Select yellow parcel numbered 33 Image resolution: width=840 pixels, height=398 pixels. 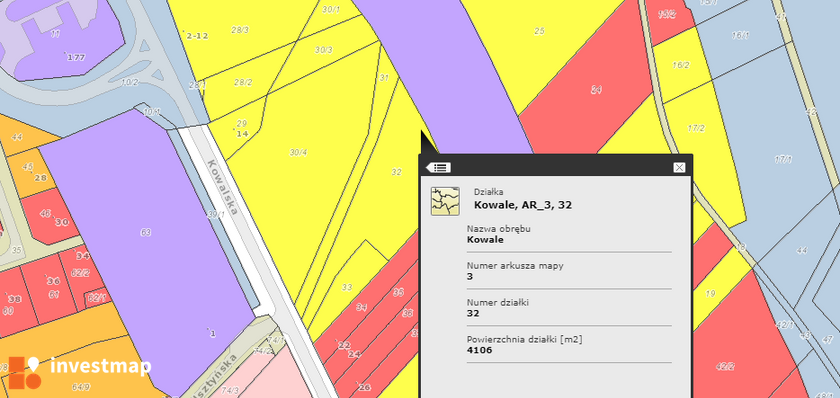click(347, 288)
